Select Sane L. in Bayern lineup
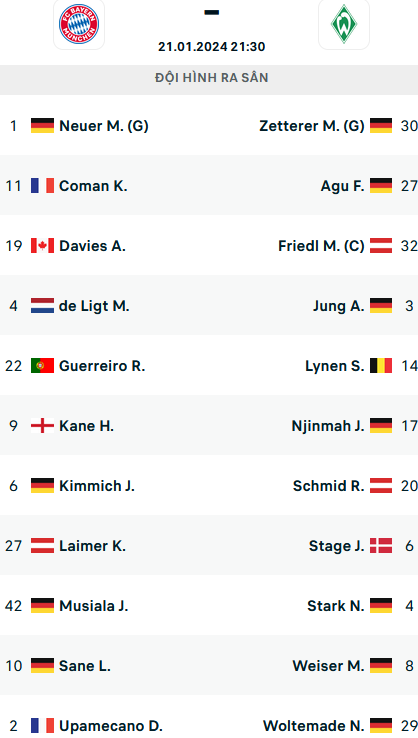This screenshot has width=418, height=738. 85,666
